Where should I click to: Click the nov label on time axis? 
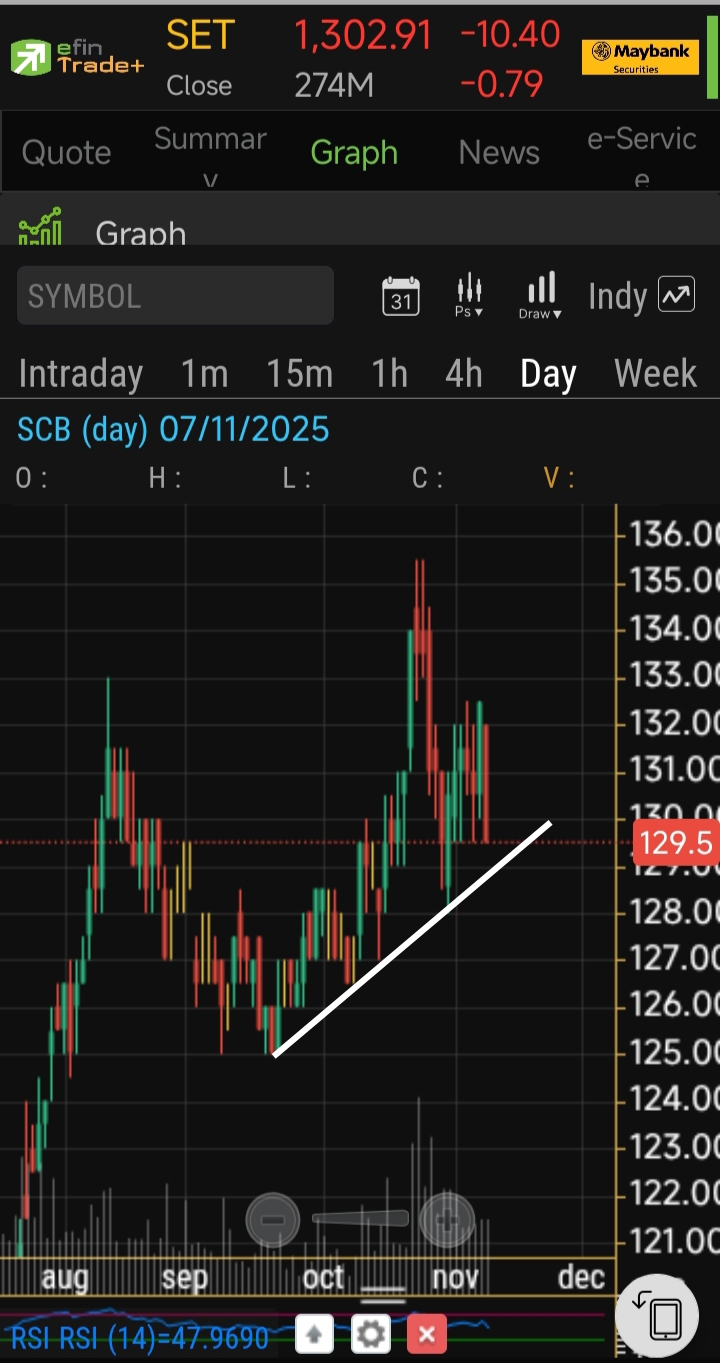[455, 1277]
